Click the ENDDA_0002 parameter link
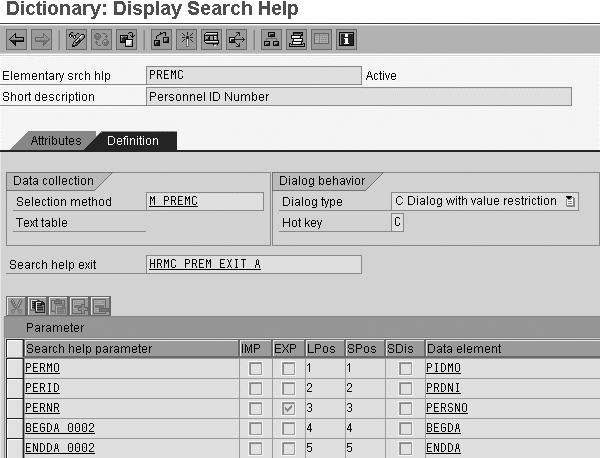Screen dimensions: 600x458 (x=60, y=448)
